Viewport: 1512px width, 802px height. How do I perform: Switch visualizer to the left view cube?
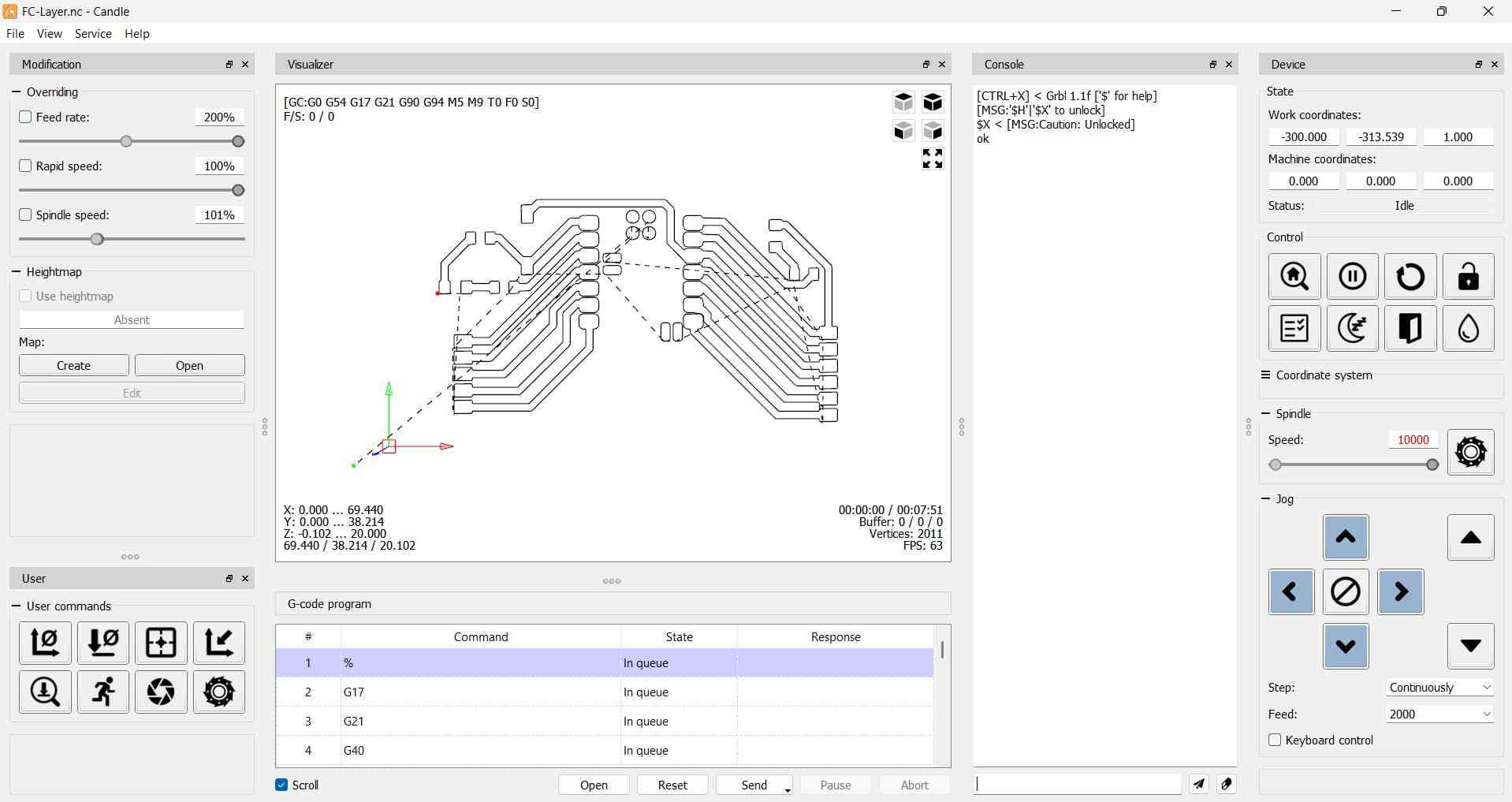933,130
